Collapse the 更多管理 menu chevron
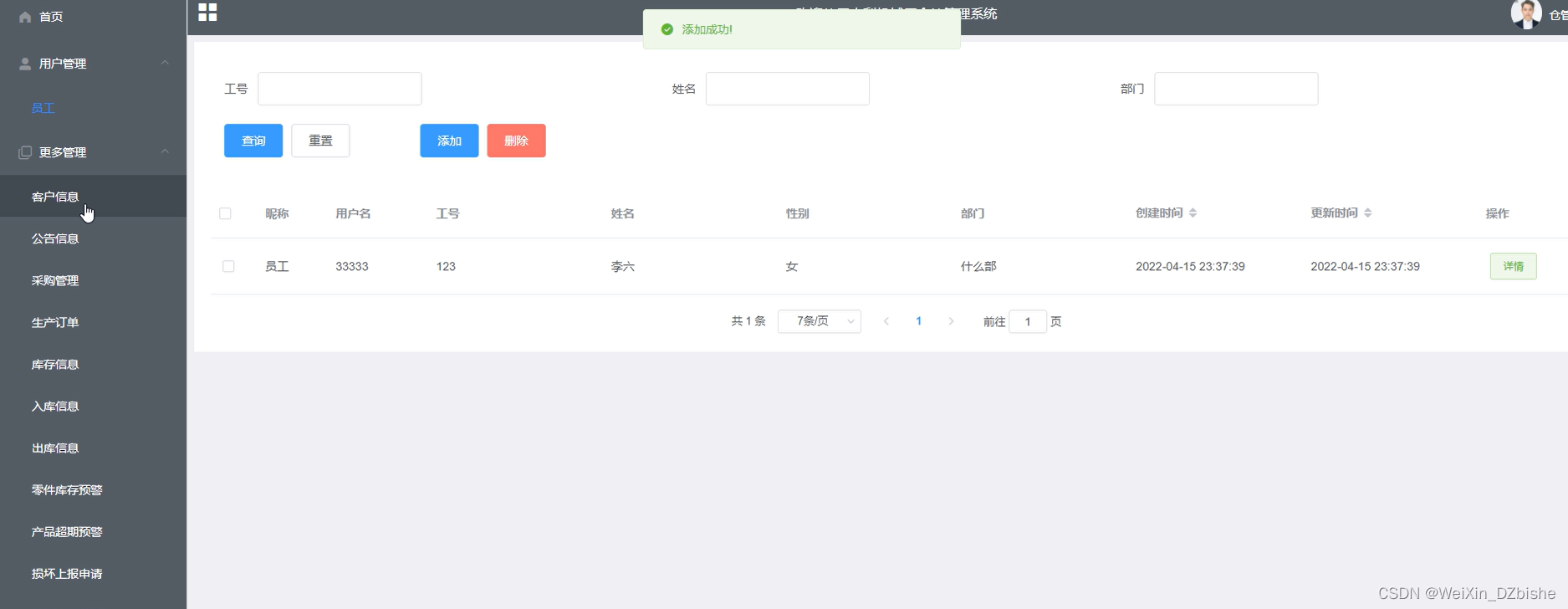Viewport: 1568px width, 609px height. [x=165, y=151]
